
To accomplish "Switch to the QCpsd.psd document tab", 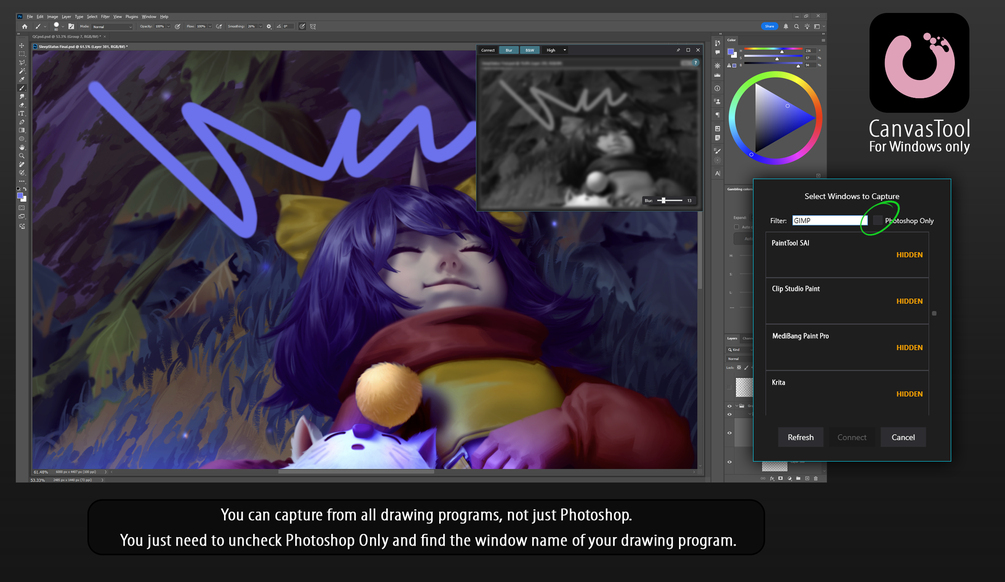I will 67,37.
